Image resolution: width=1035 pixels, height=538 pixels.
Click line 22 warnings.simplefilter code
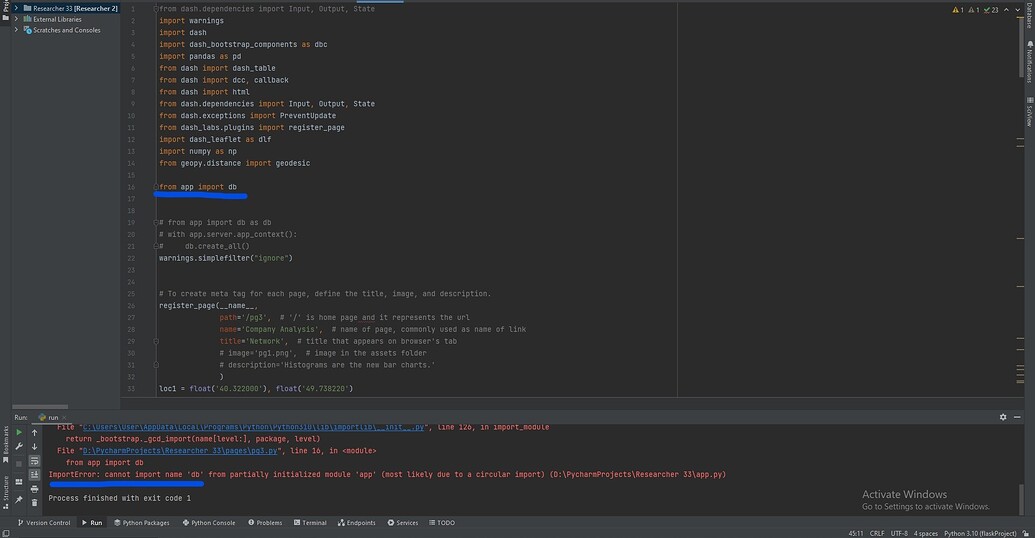click(x=225, y=258)
